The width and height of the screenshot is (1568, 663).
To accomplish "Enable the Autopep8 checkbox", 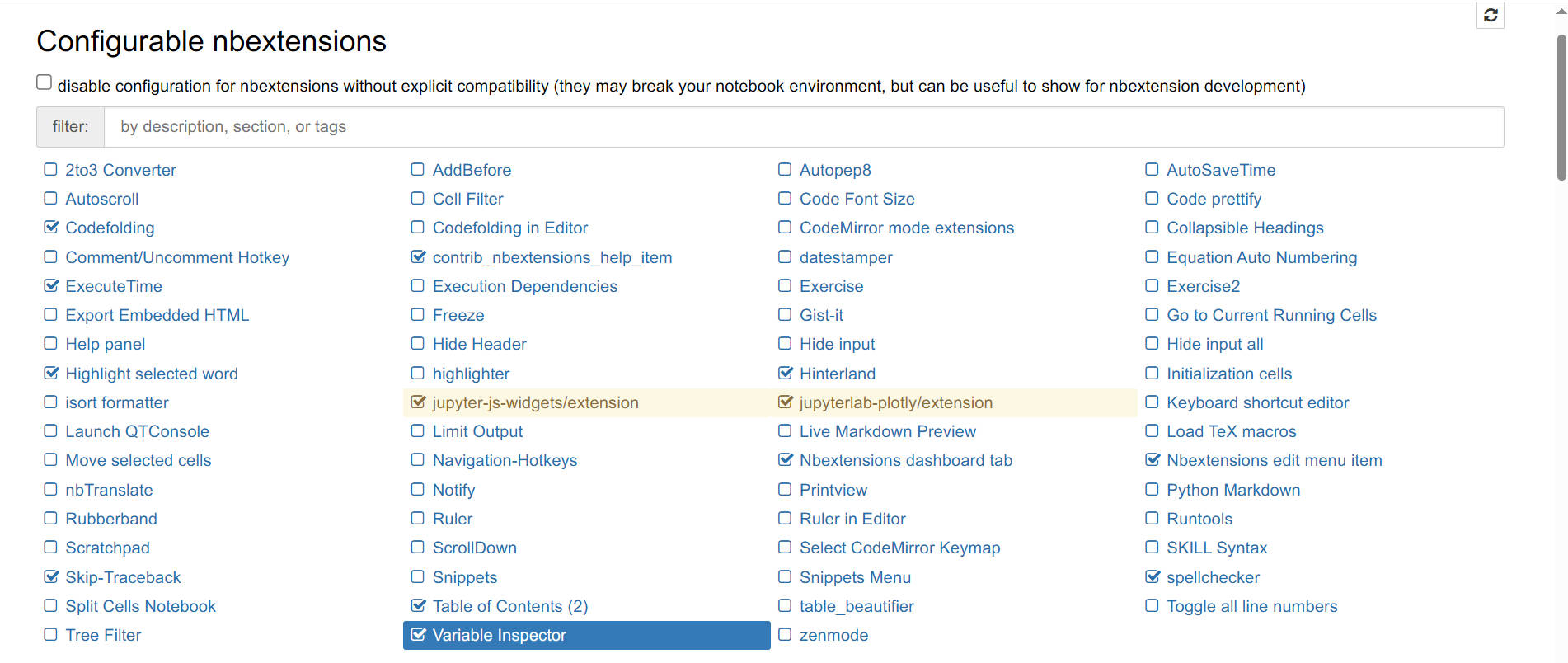I will [x=785, y=170].
